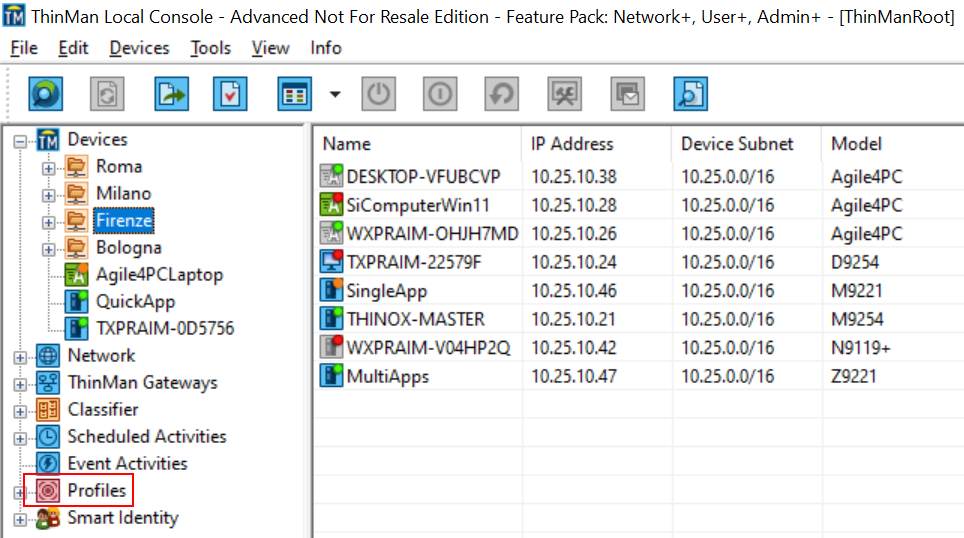
Task: Select the Devices root icon in tree
Action: click(48, 140)
